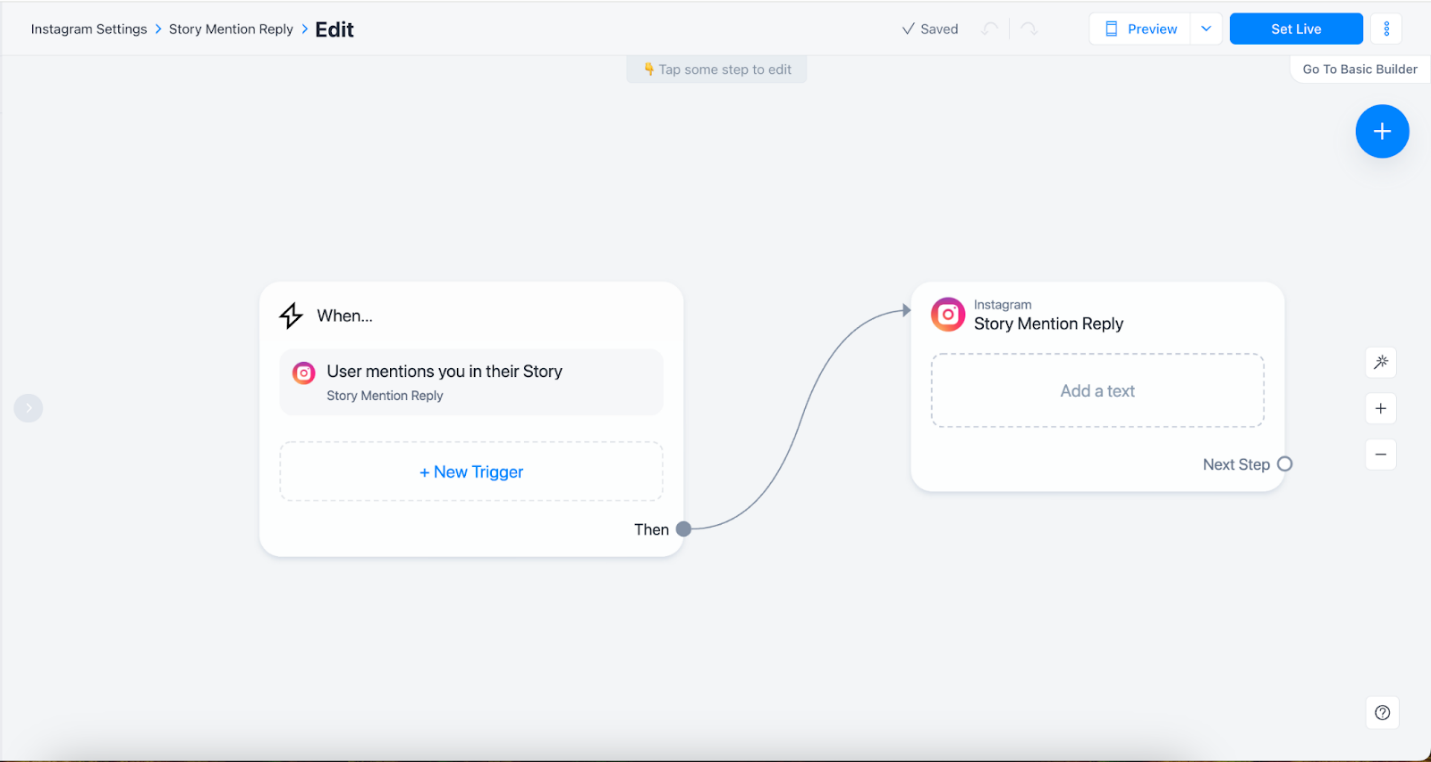This screenshot has width=1431, height=762.
Task: Open the help question mark icon
Action: 1382,712
